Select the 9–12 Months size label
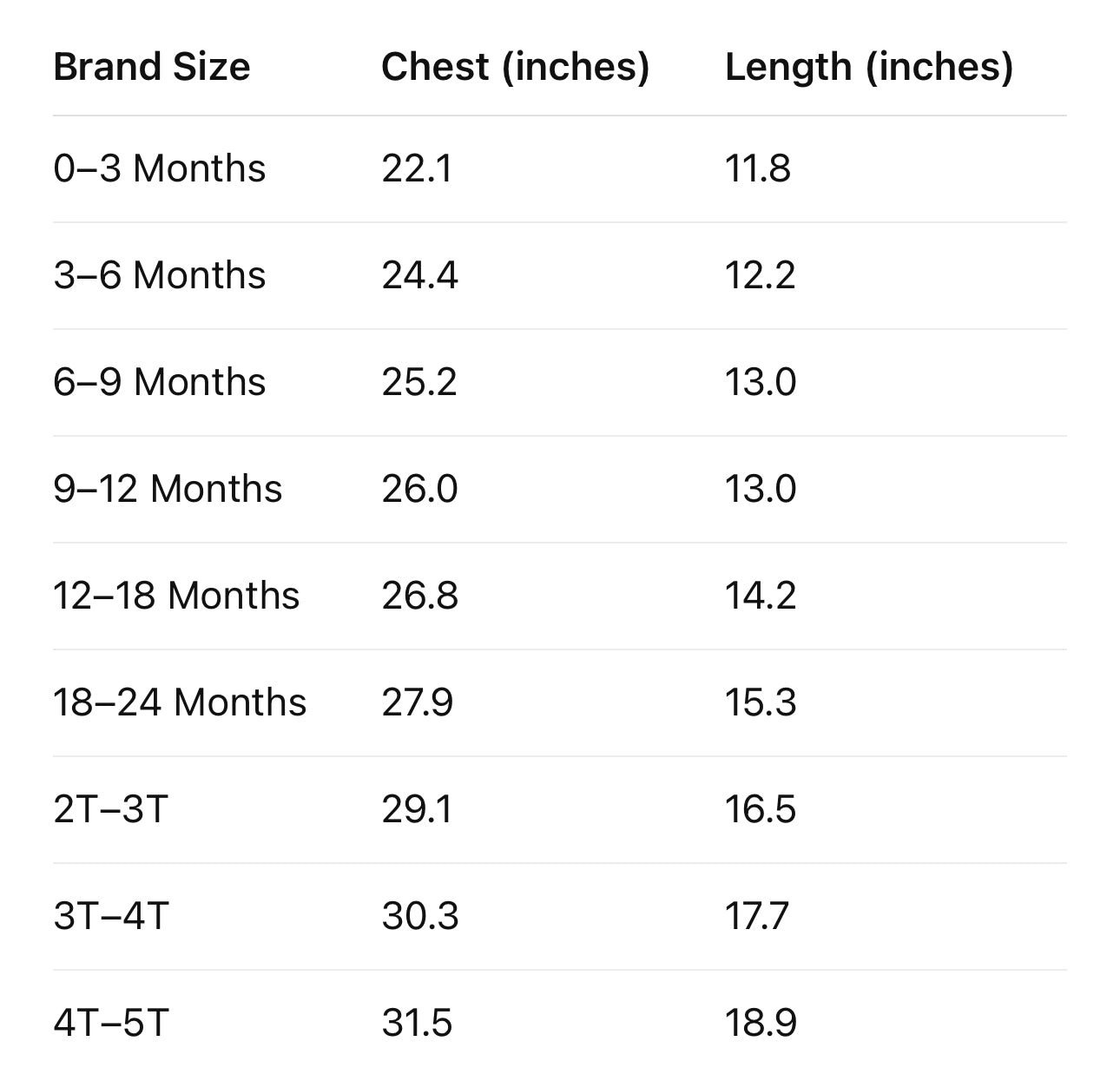Viewport: 1120px width, 1081px height. 168,489
